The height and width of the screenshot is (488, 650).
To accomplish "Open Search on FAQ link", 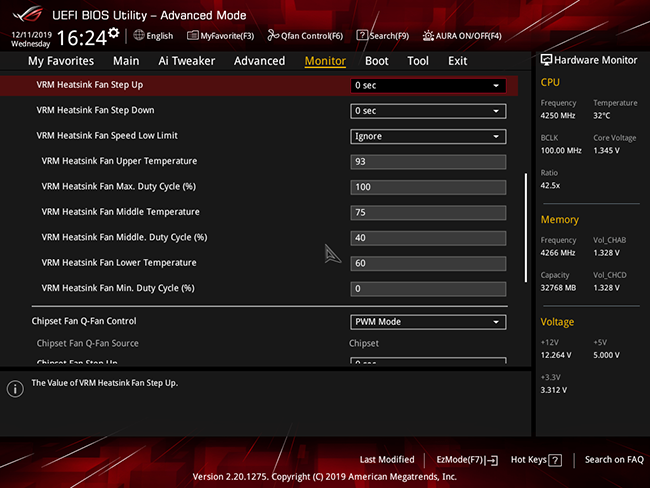I will click(614, 460).
